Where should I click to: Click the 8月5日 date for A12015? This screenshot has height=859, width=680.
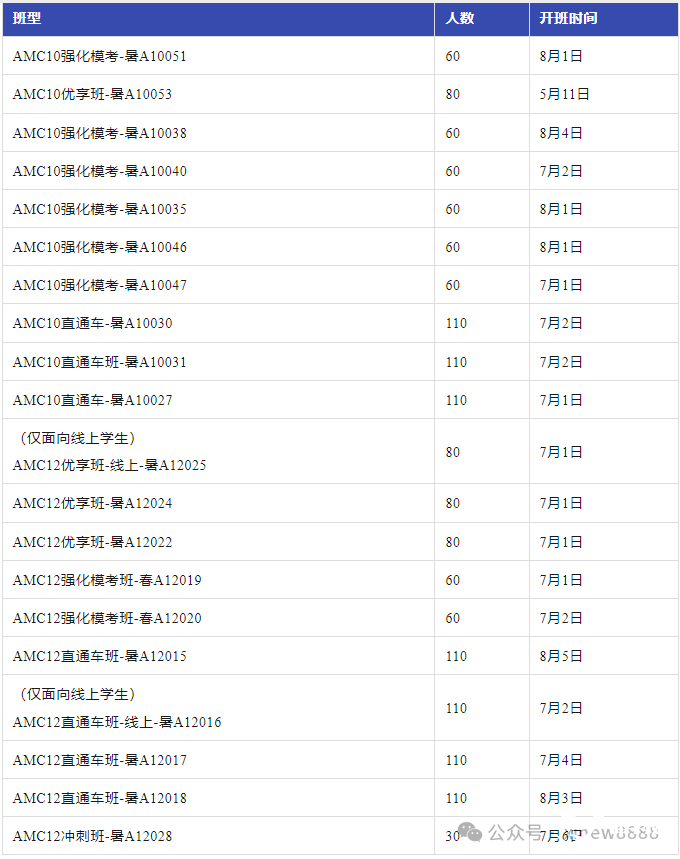(x=561, y=656)
